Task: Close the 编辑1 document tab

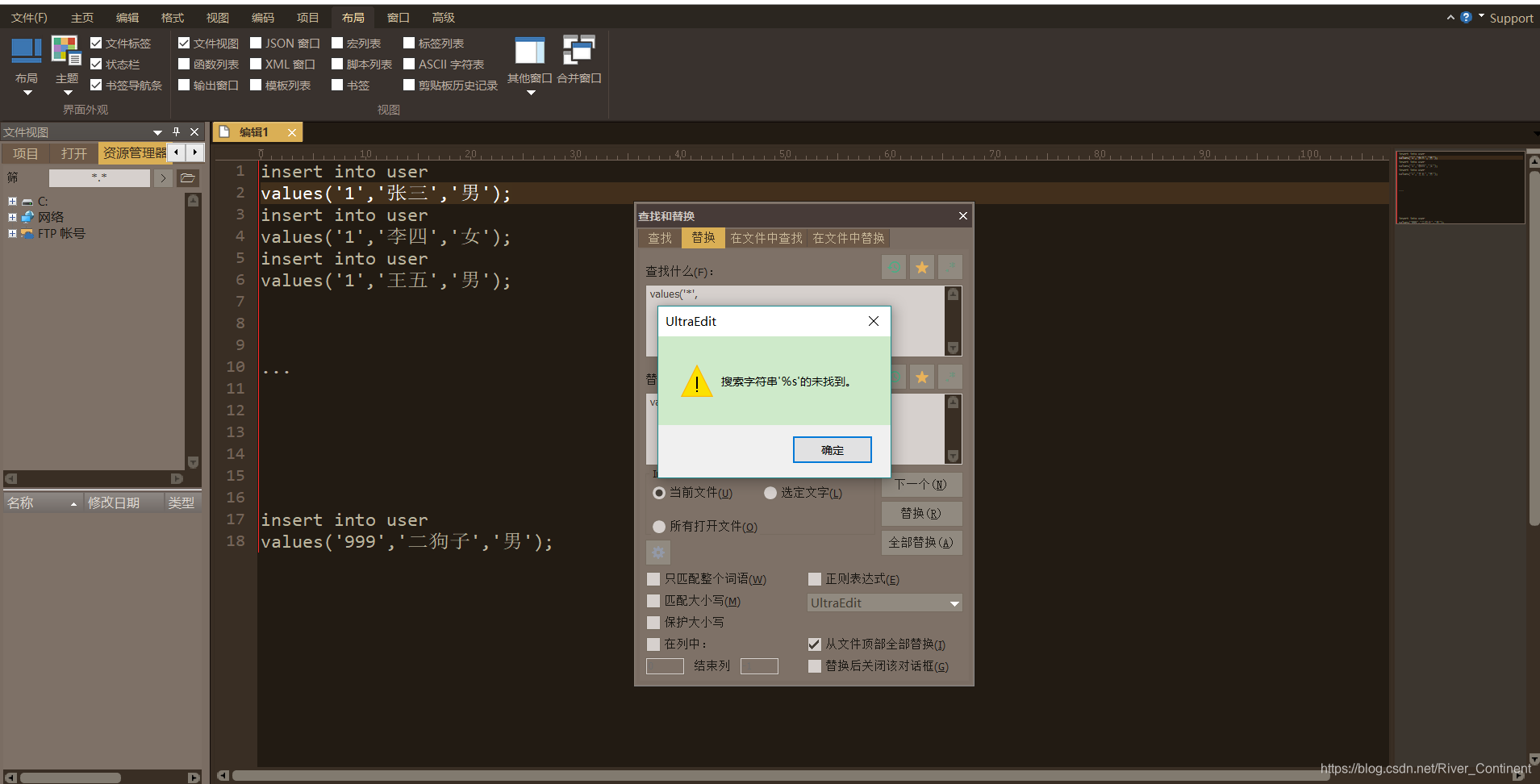Action: (292, 132)
